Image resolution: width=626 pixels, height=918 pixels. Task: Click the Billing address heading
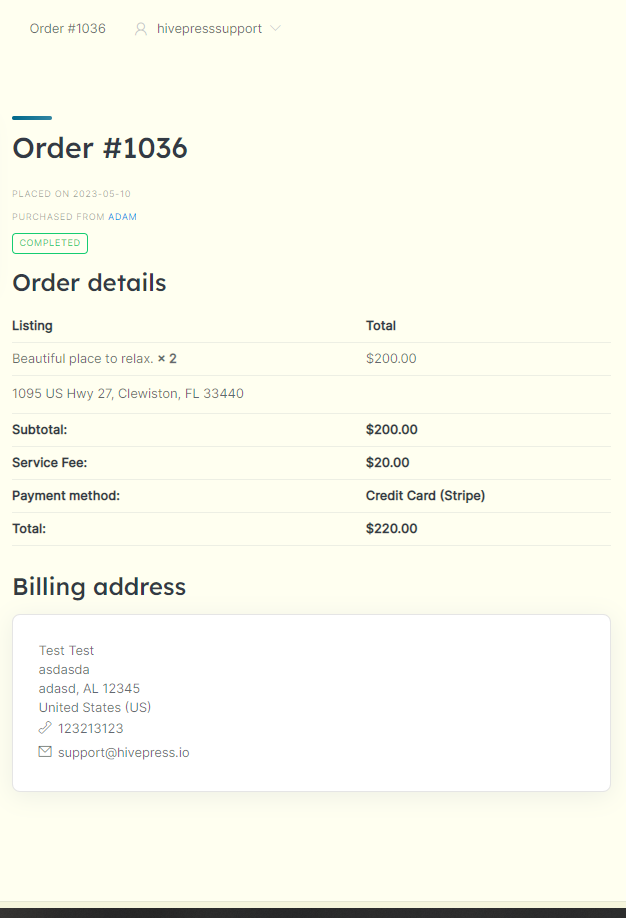point(99,587)
